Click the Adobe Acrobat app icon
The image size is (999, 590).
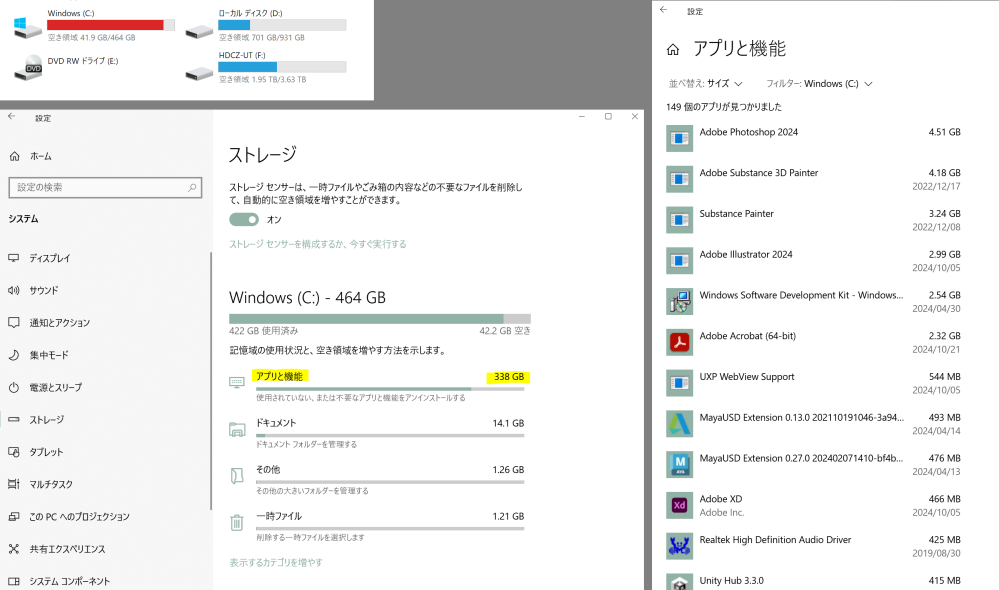tap(680, 342)
